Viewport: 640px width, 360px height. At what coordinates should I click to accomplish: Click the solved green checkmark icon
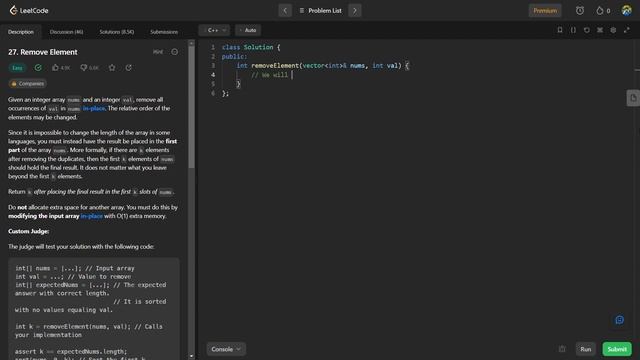click(38, 68)
